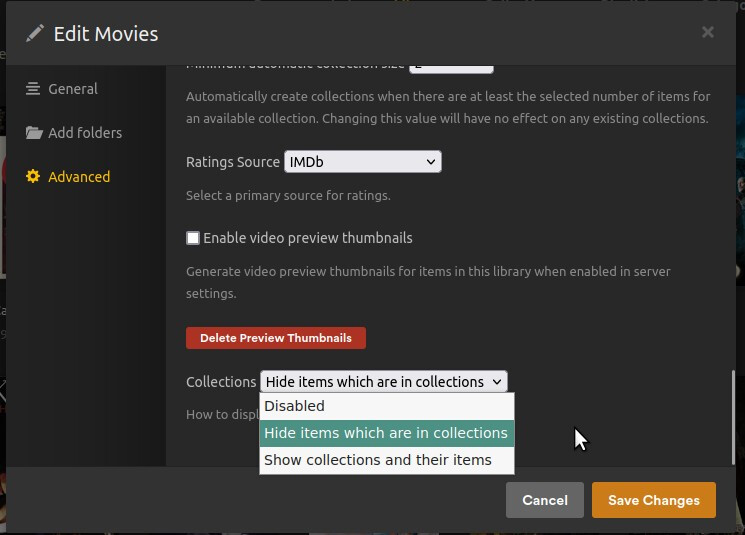Open the General settings section
Screen dimensions: 745x535
tap(73, 89)
